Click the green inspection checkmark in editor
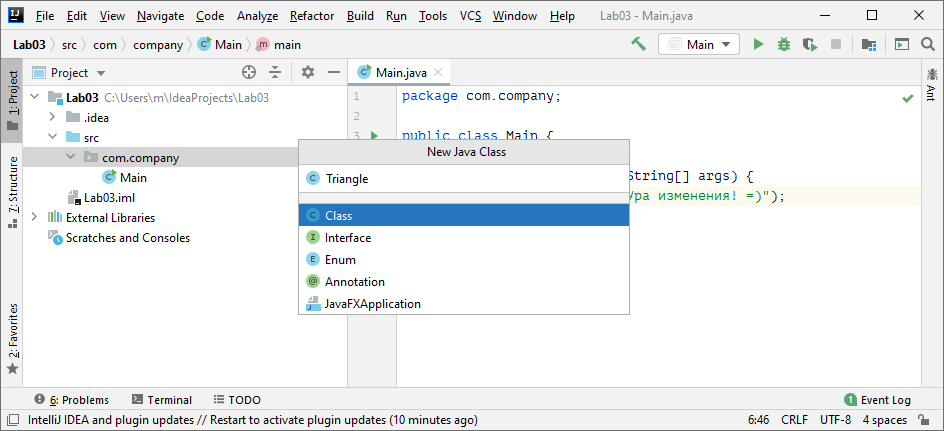 pyautogui.click(x=908, y=98)
